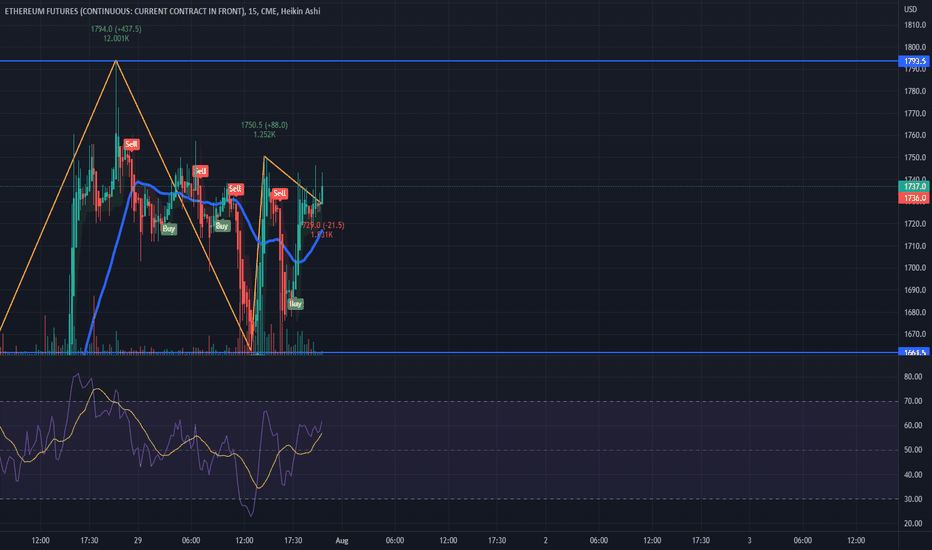Click the 1700.00 price axis label

click(915, 268)
